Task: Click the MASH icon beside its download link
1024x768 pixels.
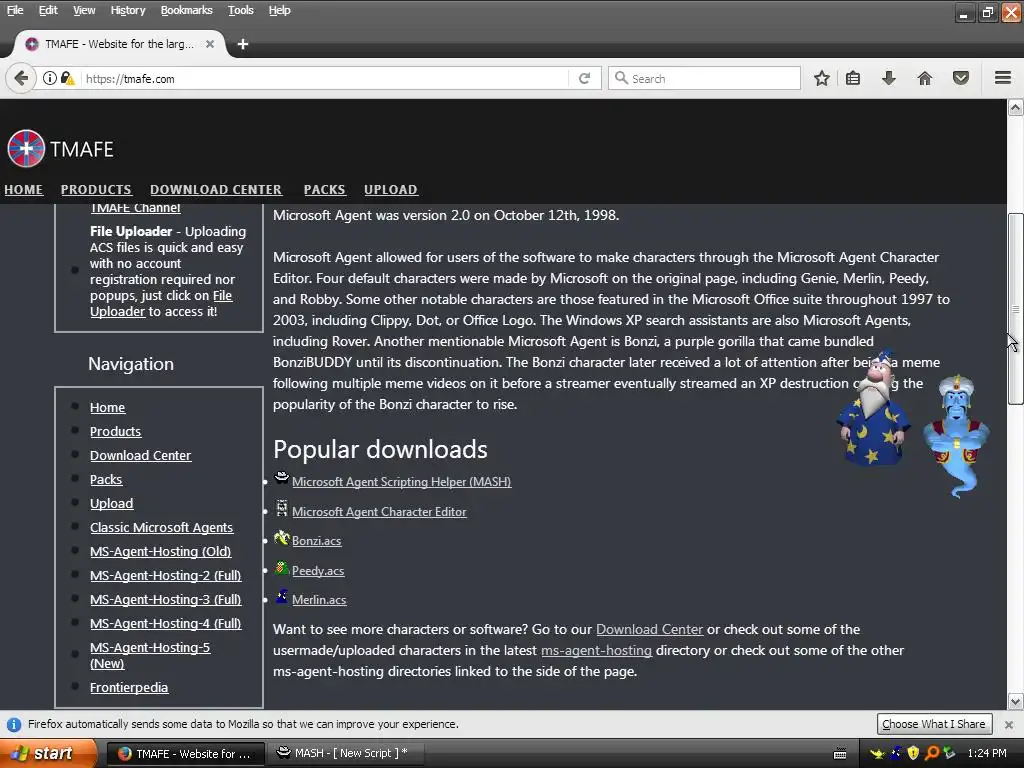Action: click(281, 477)
